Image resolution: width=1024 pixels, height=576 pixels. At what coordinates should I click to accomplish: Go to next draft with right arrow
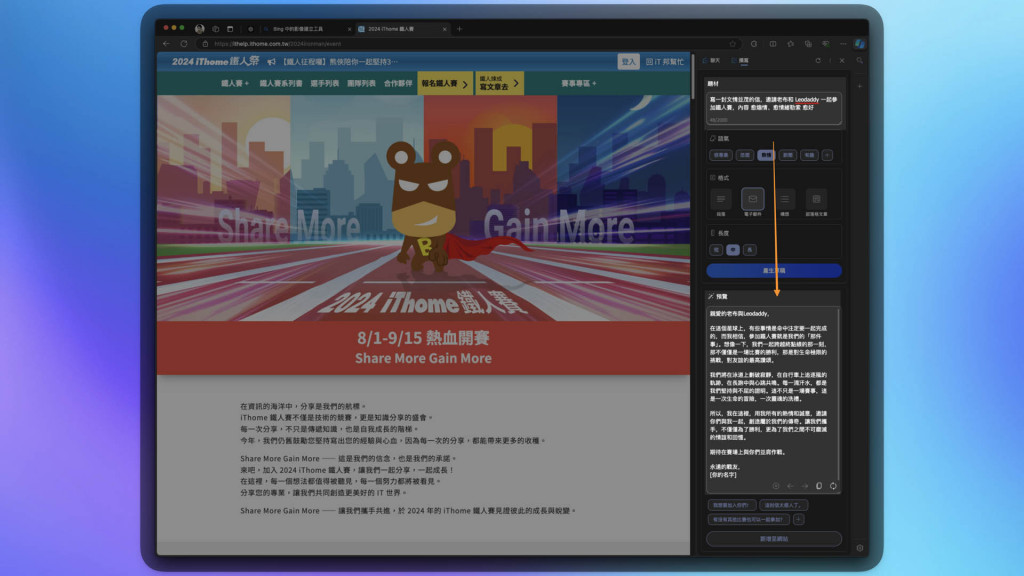coord(805,486)
